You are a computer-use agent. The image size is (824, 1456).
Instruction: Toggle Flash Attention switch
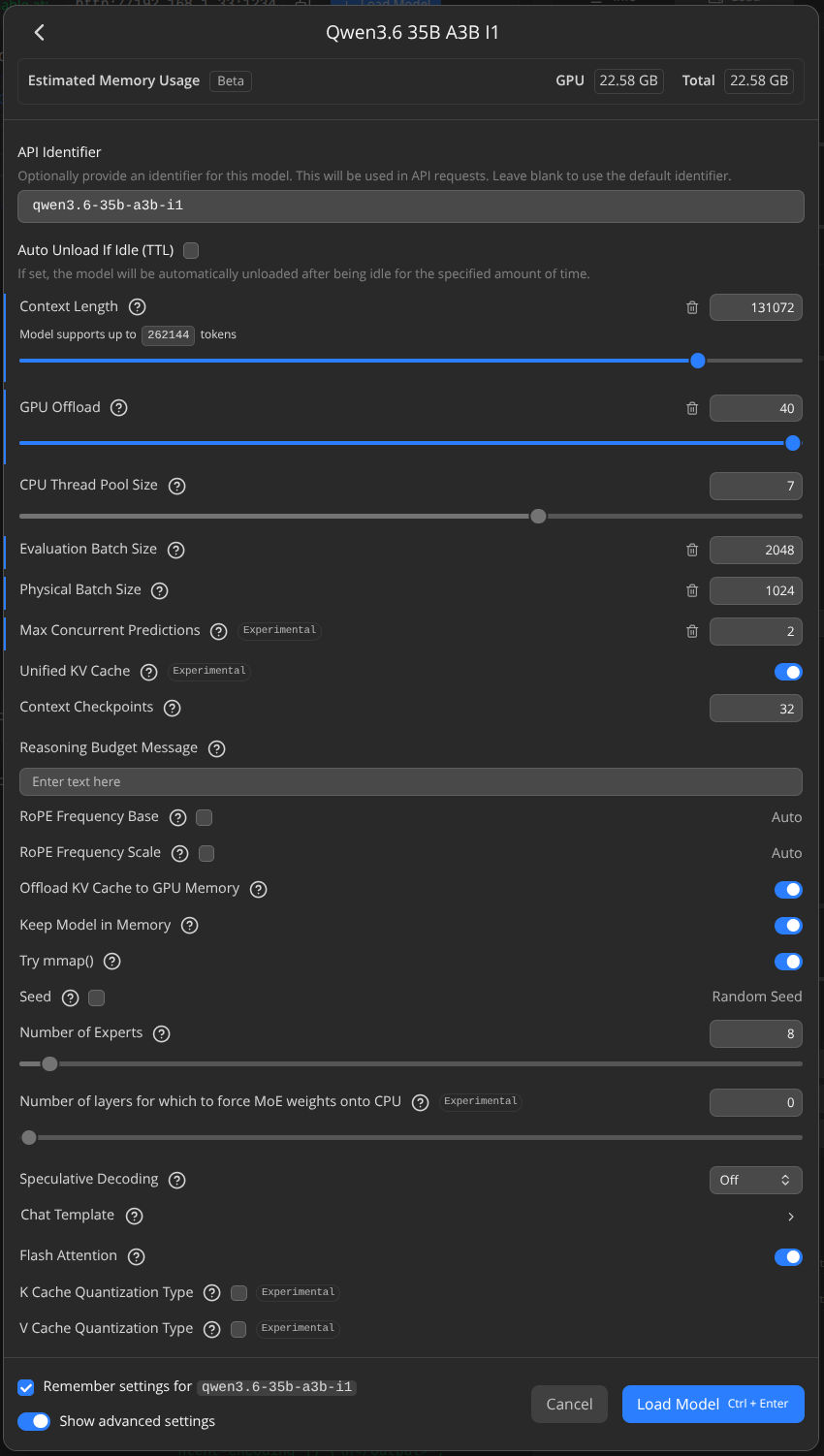pos(788,1257)
